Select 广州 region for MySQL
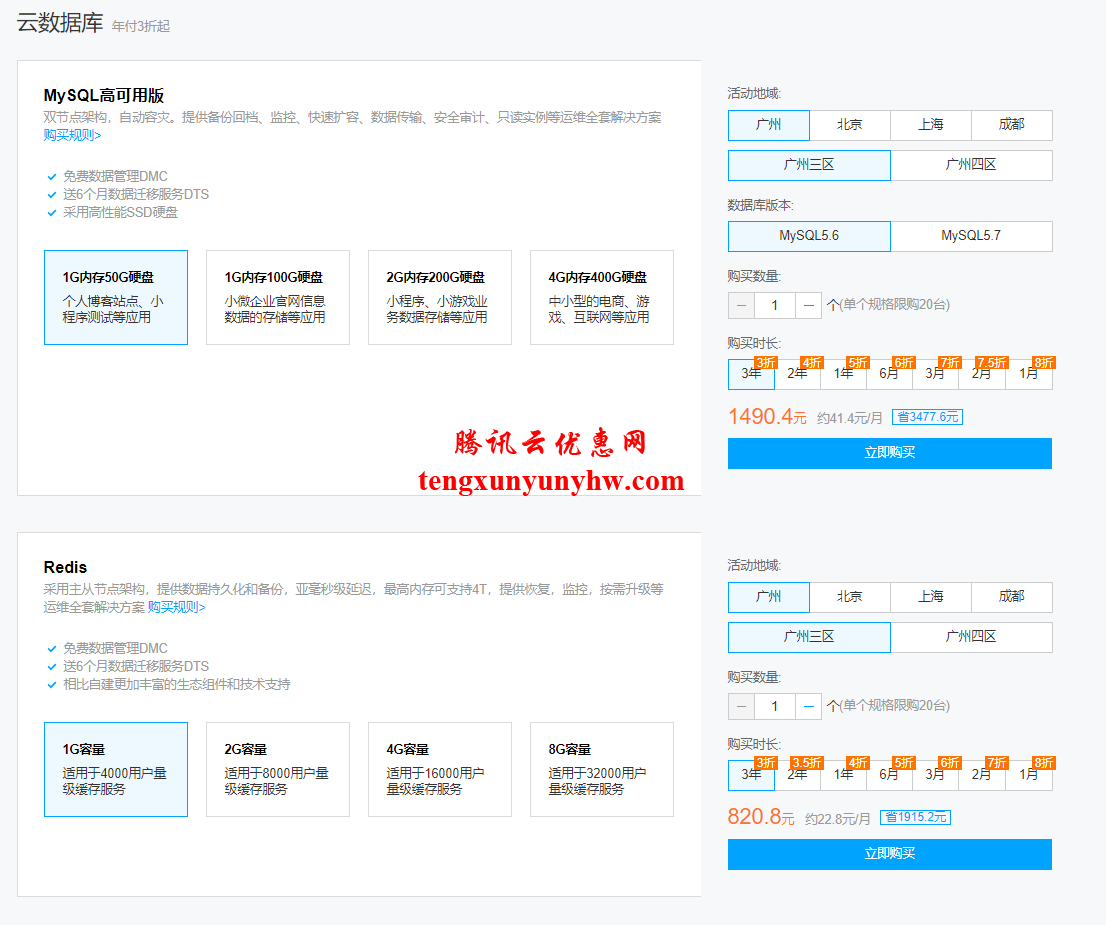Screen dimensions: 1106x925 [769, 125]
